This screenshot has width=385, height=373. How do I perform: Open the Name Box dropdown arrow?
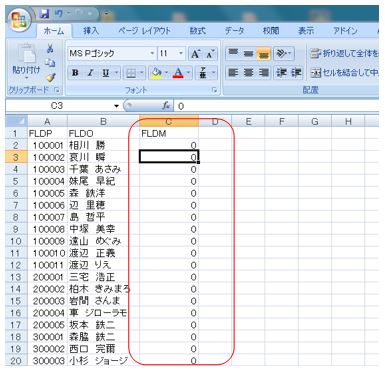(116, 106)
